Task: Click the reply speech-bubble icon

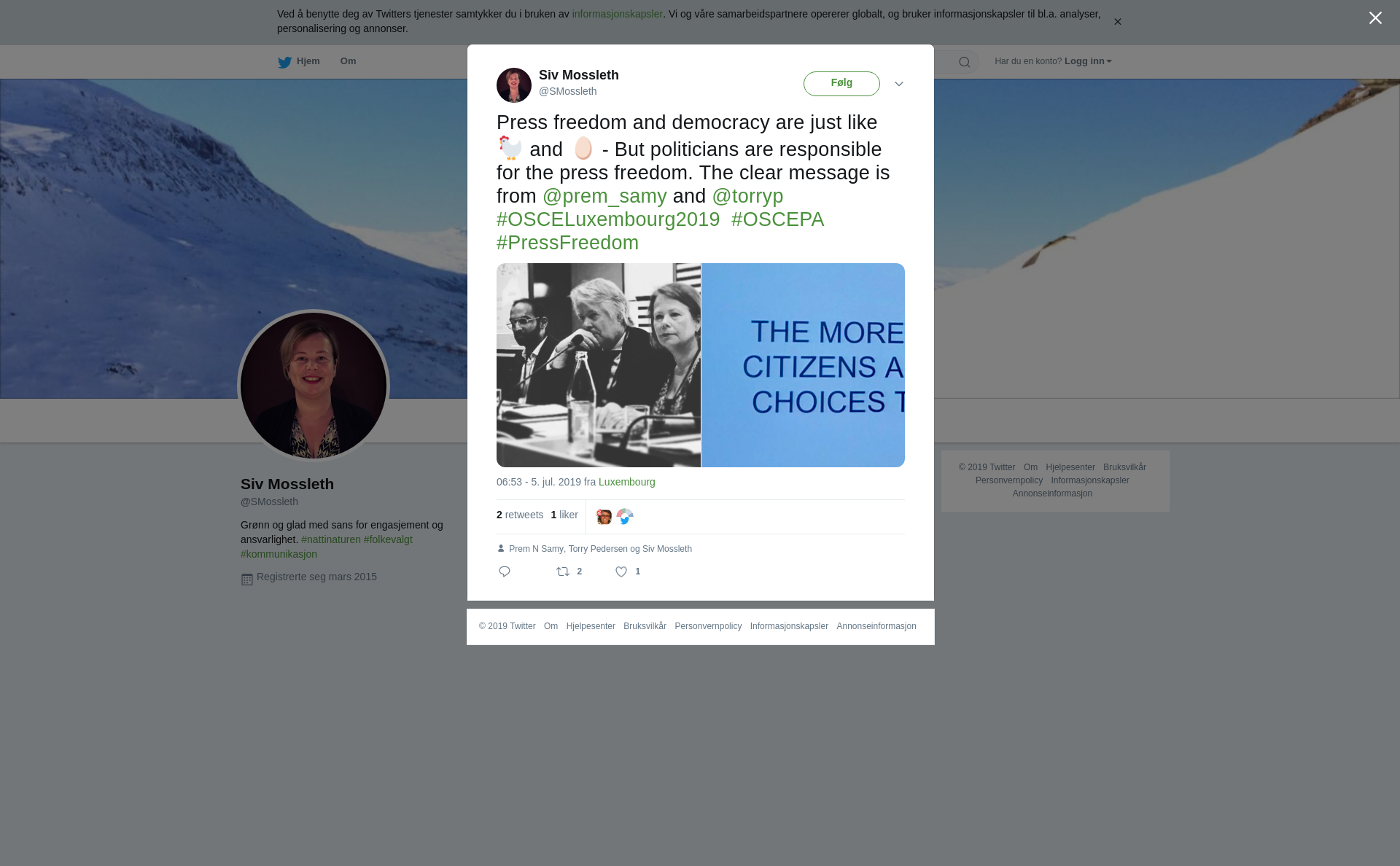Action: (x=505, y=572)
